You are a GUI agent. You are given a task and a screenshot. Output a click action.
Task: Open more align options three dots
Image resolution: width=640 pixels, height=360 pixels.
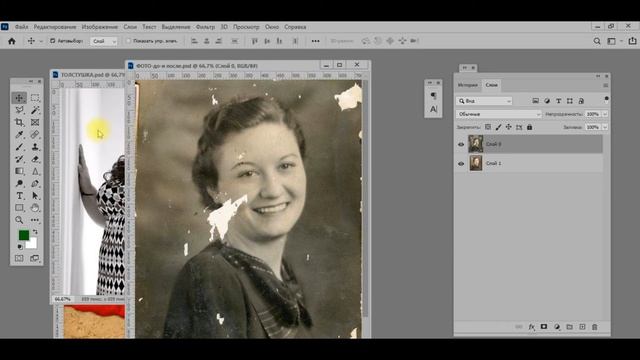click(316, 41)
